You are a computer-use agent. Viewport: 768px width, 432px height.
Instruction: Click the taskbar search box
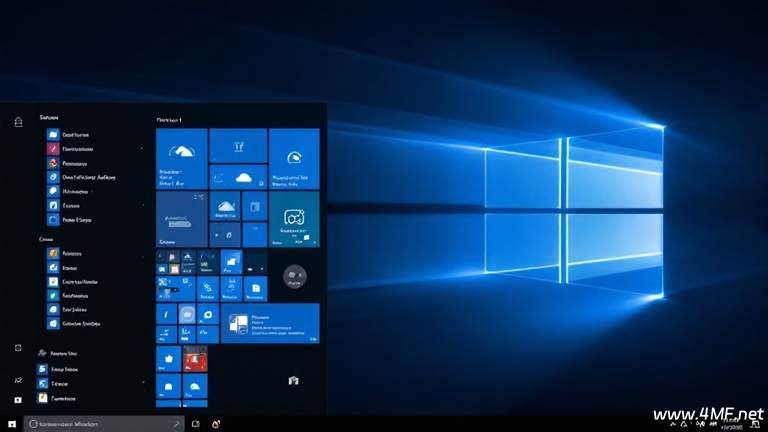[100, 424]
